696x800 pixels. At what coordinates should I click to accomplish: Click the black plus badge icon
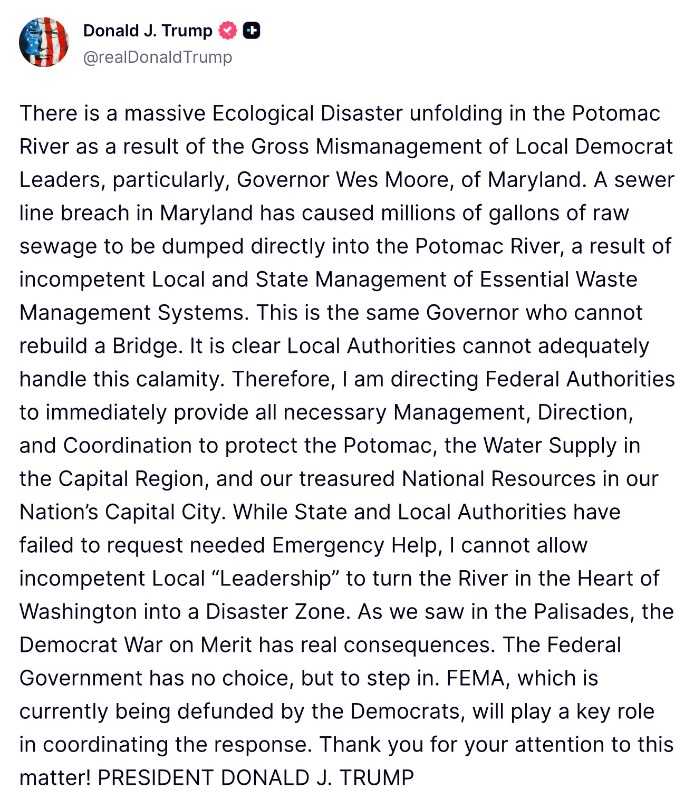(x=252, y=31)
